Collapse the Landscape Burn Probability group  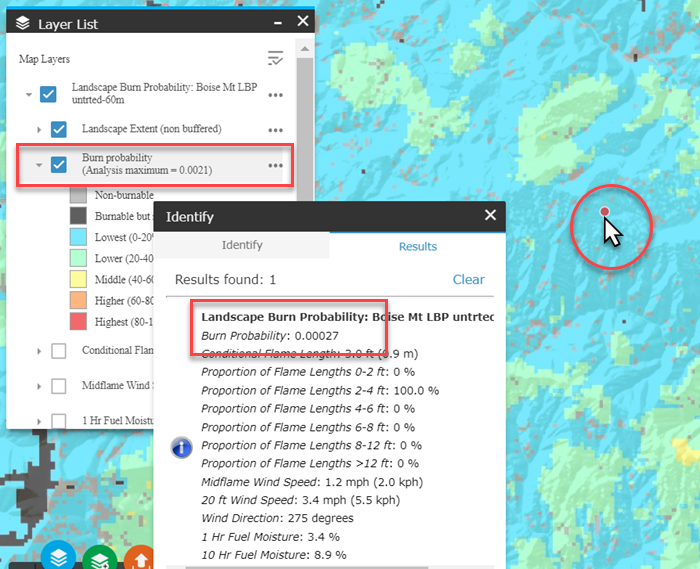click(x=29, y=95)
